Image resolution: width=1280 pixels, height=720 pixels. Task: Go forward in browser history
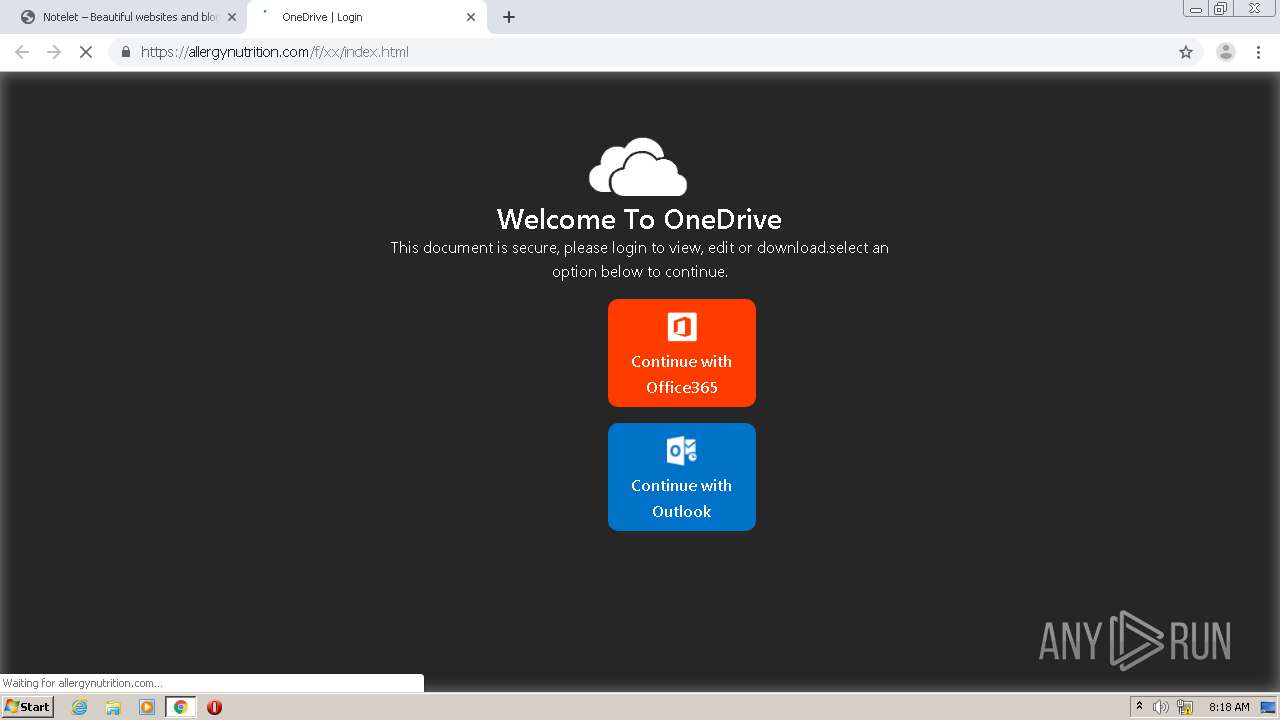tap(54, 52)
